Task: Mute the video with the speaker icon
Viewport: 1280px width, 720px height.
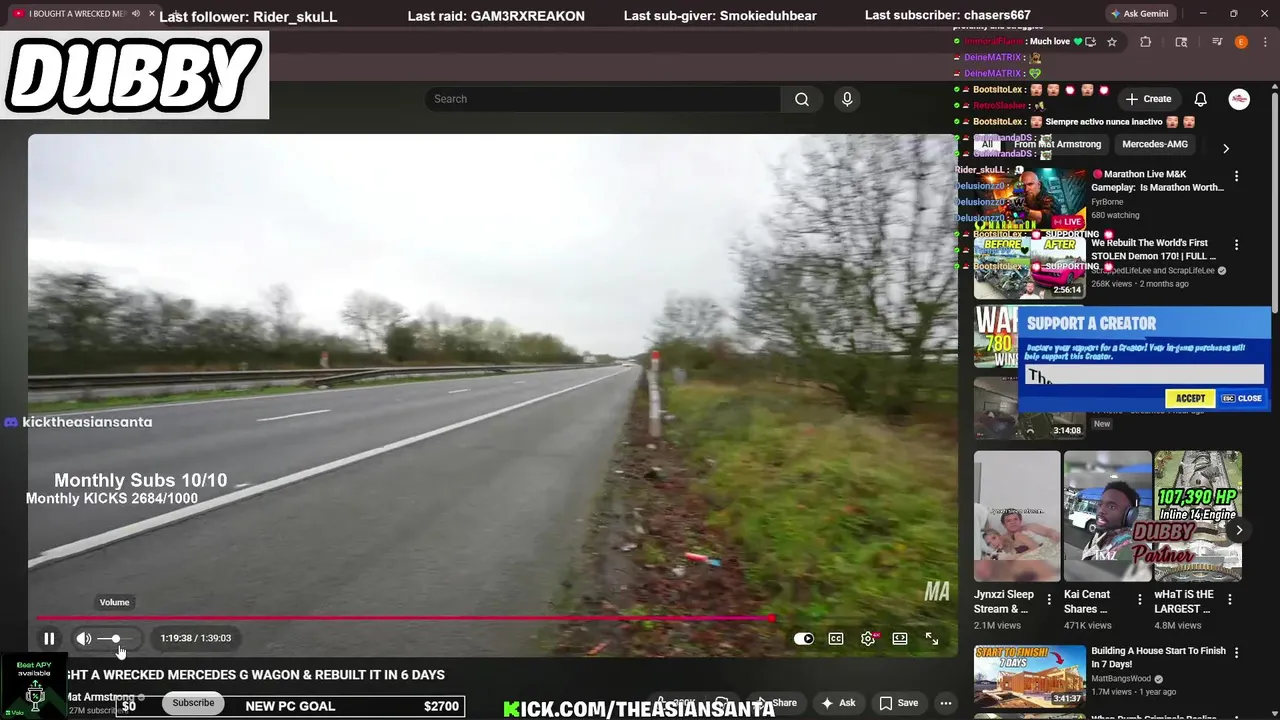Action: pos(84,638)
